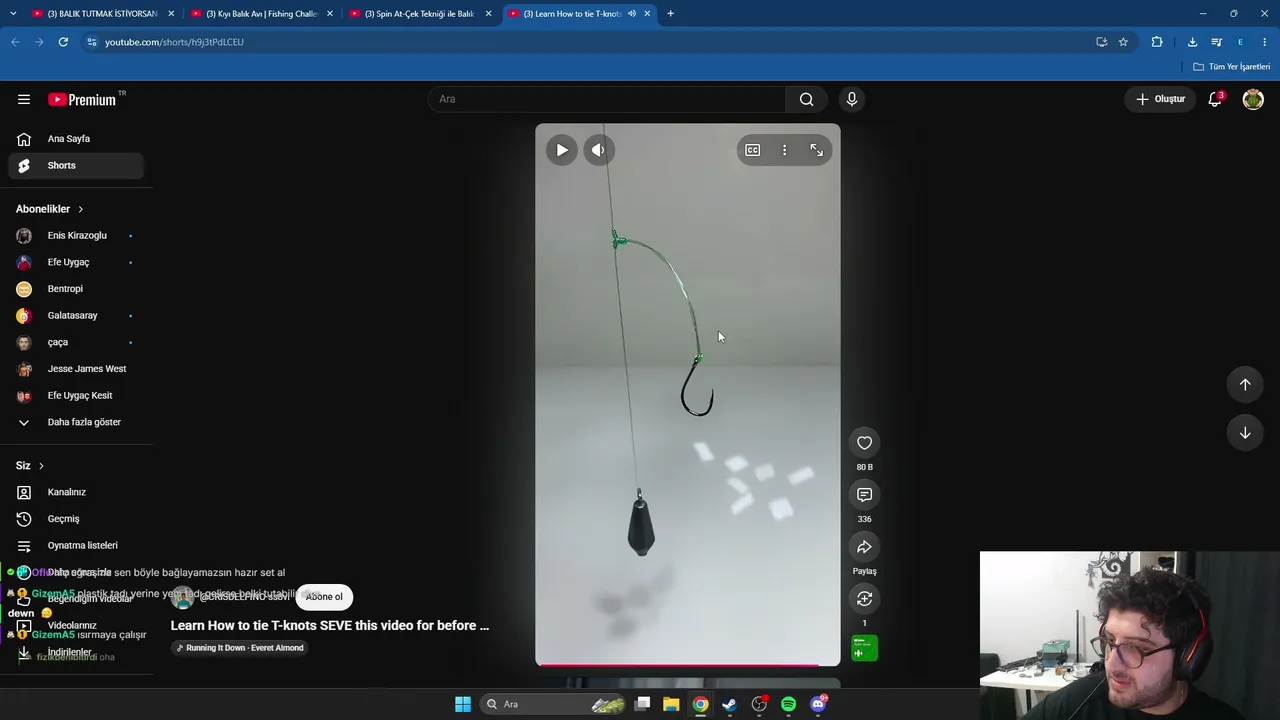Select Shorts in the sidebar

pyautogui.click(x=76, y=166)
